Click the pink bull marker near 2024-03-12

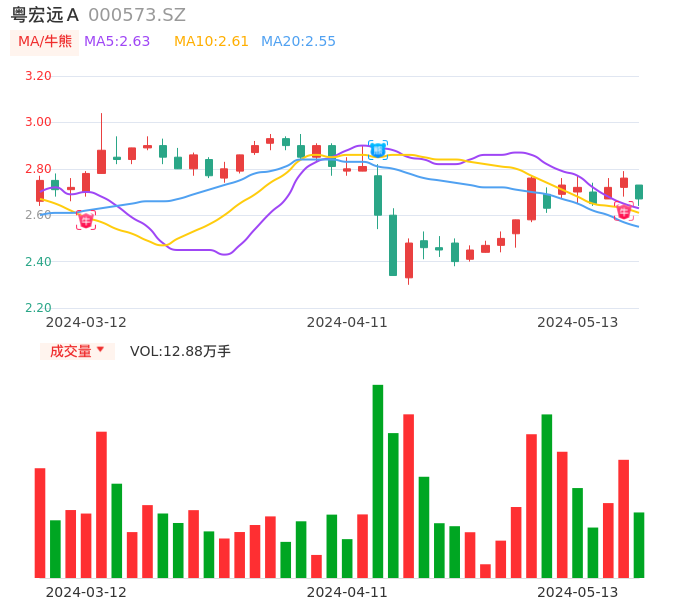(x=86, y=220)
